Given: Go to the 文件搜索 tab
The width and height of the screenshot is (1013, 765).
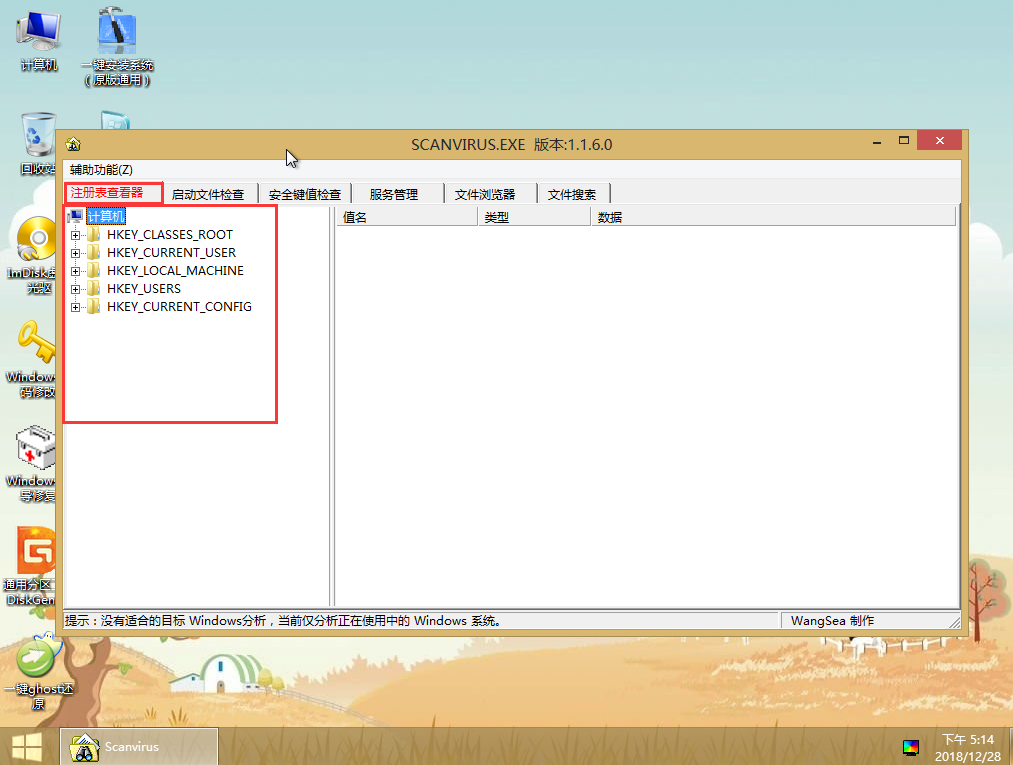Looking at the screenshot, I should pyautogui.click(x=572, y=194).
